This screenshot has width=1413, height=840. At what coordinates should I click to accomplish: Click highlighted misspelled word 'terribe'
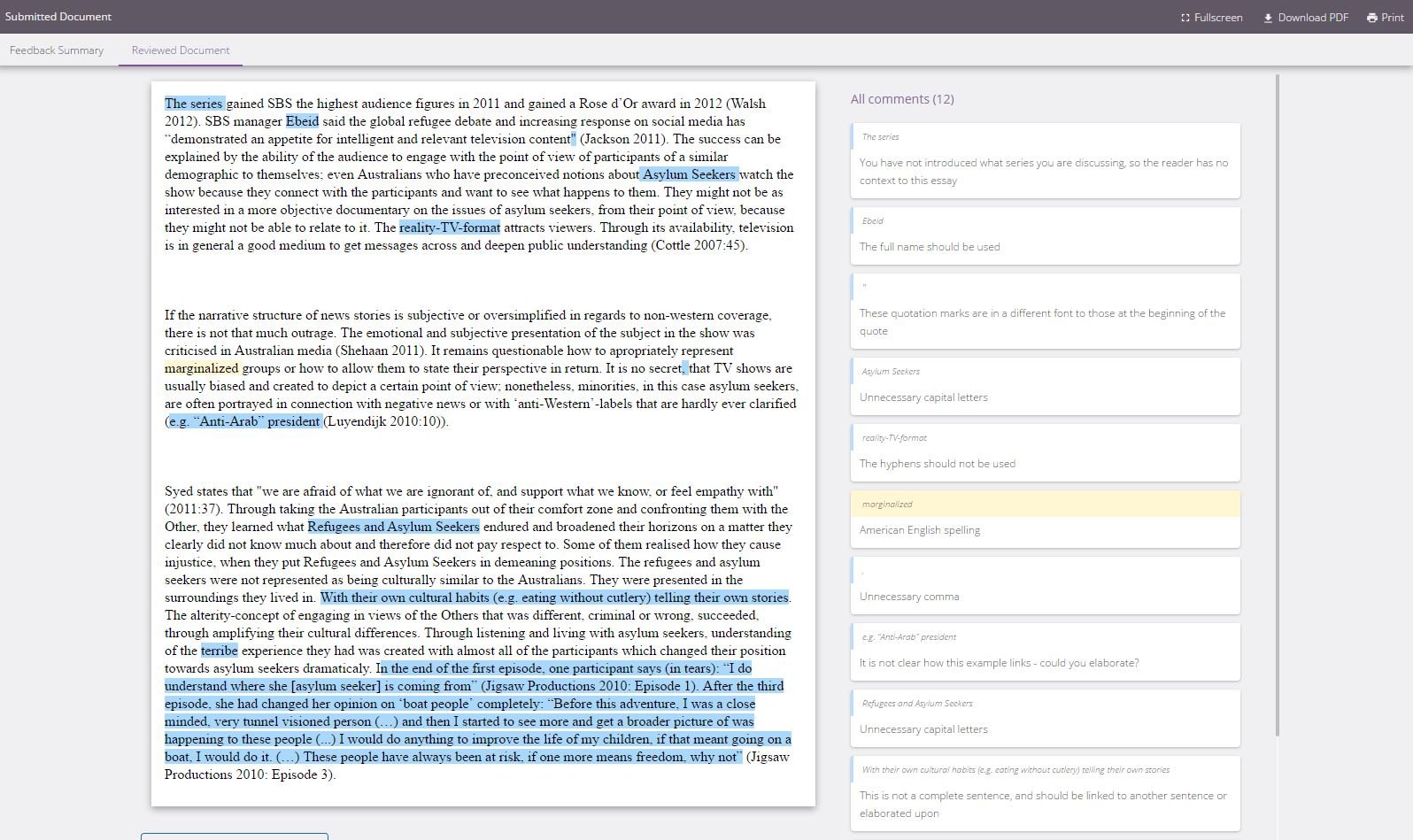pyautogui.click(x=220, y=651)
